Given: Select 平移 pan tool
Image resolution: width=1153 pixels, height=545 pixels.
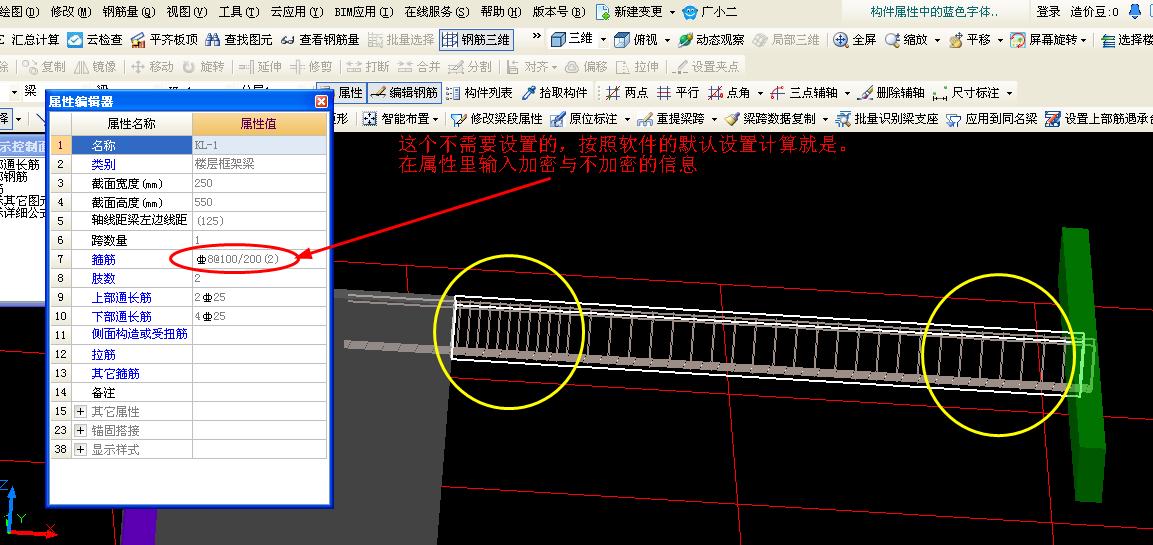Looking at the screenshot, I should (x=970, y=40).
